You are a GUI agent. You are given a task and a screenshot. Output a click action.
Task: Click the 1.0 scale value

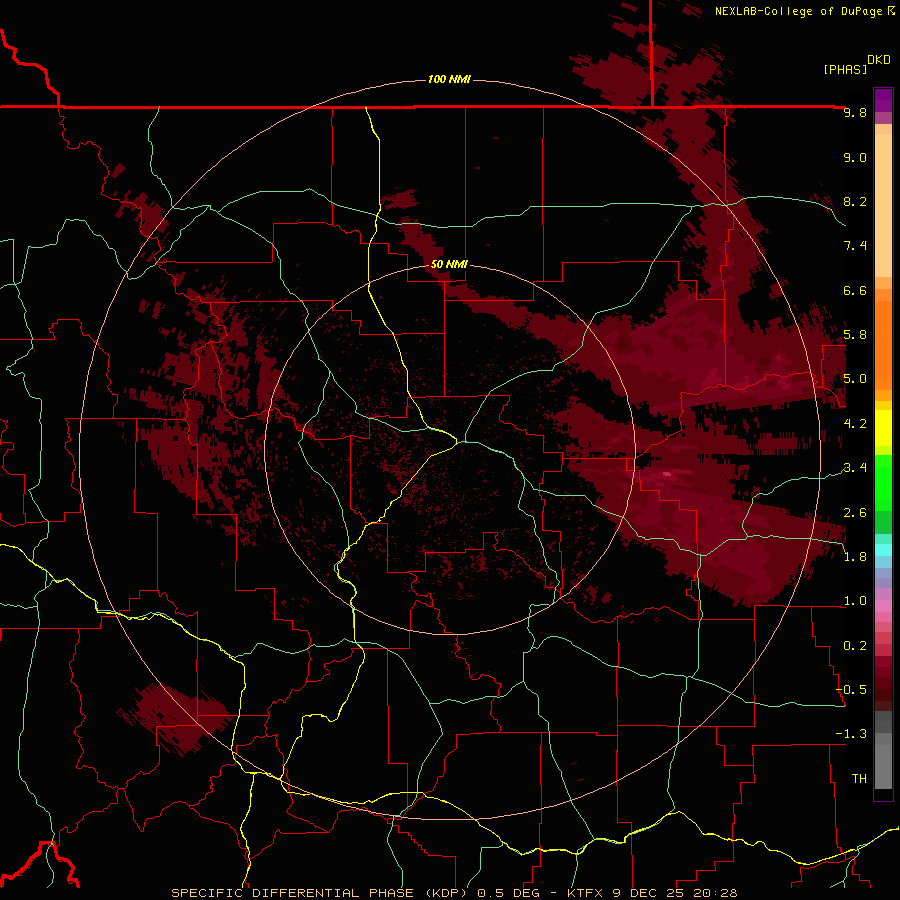point(855,601)
